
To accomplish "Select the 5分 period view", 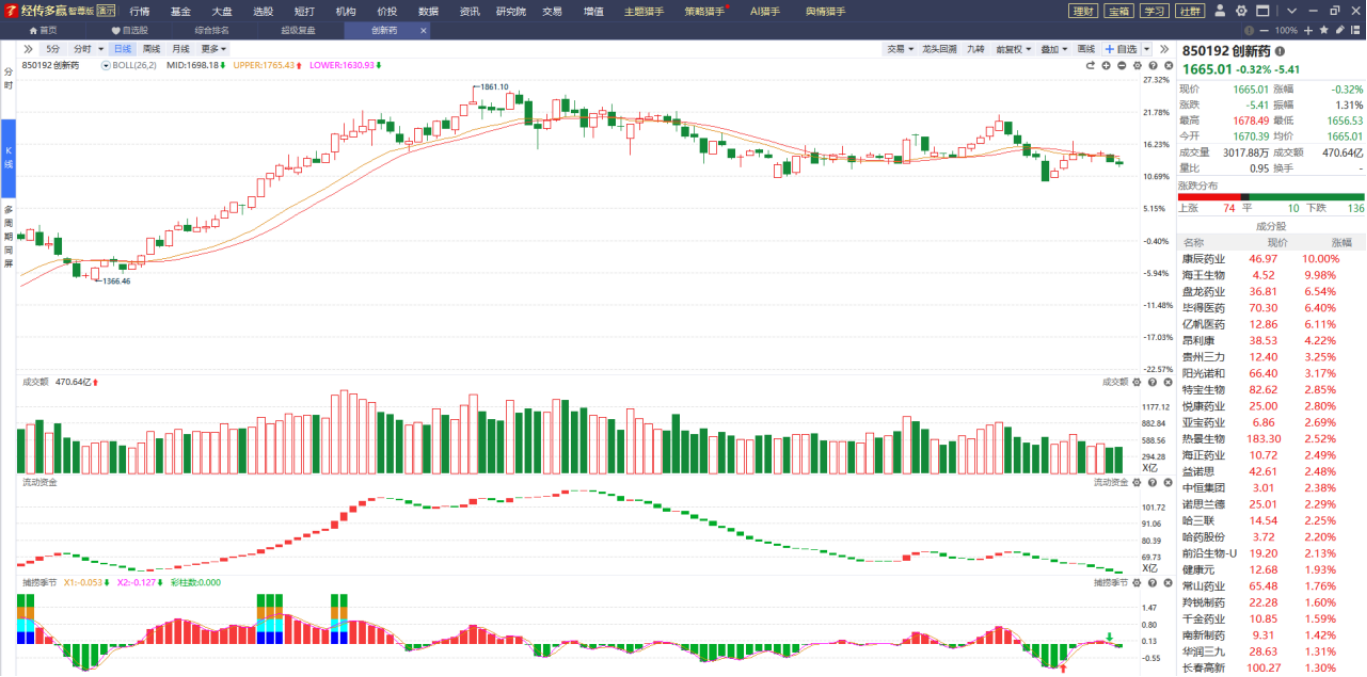I will click(x=52, y=48).
